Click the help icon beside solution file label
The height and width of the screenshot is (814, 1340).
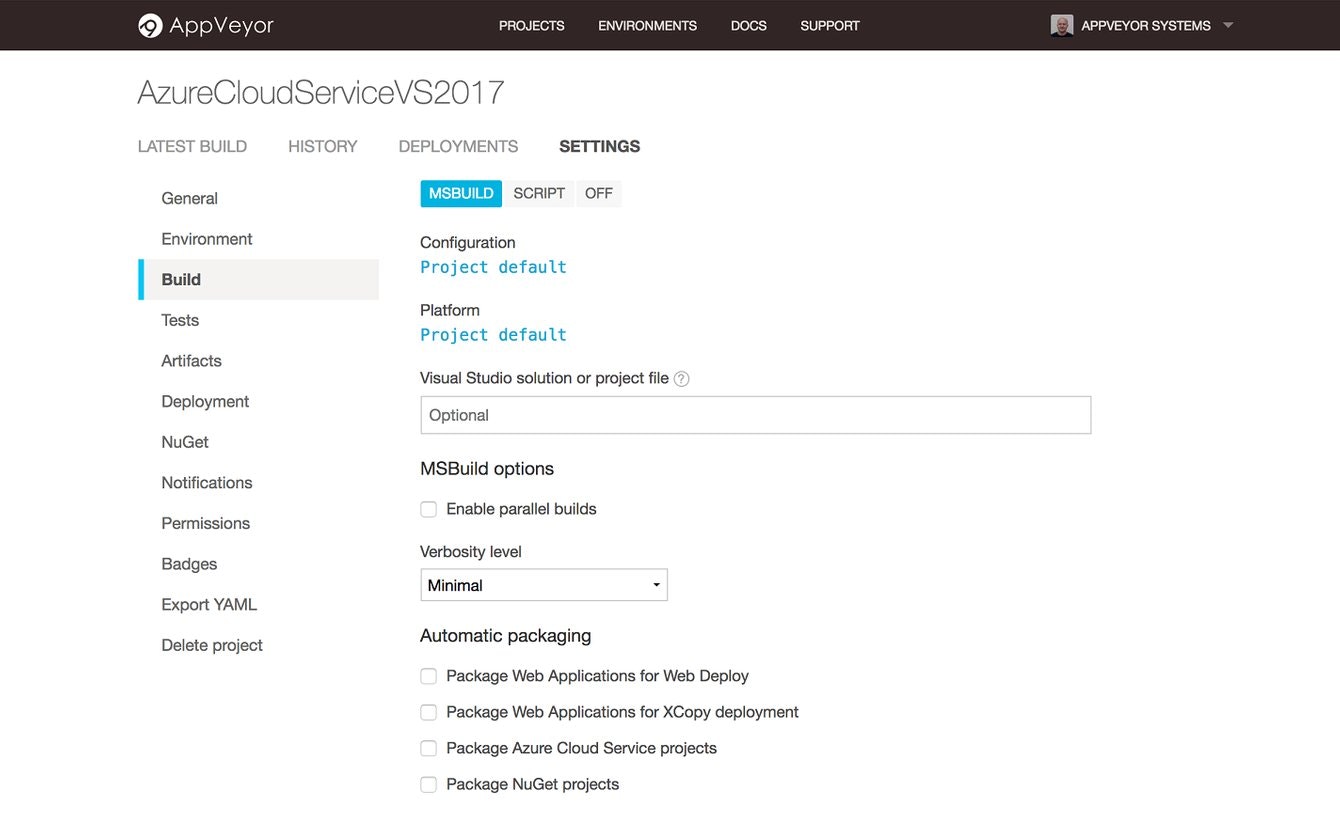pos(682,379)
